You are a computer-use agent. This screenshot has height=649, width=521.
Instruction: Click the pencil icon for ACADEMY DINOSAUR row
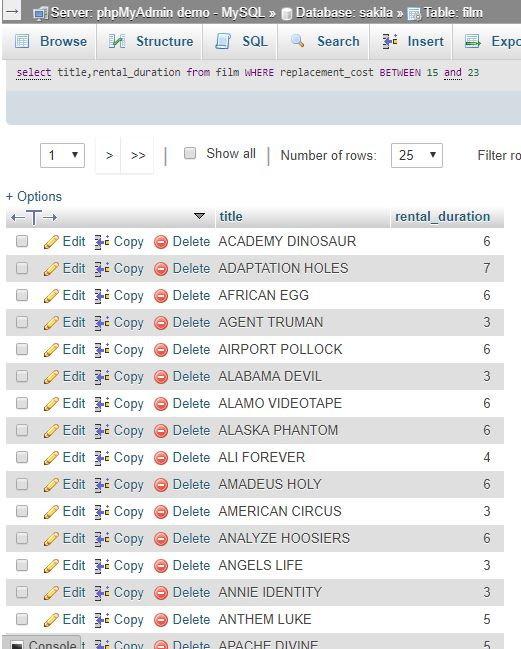(51, 242)
